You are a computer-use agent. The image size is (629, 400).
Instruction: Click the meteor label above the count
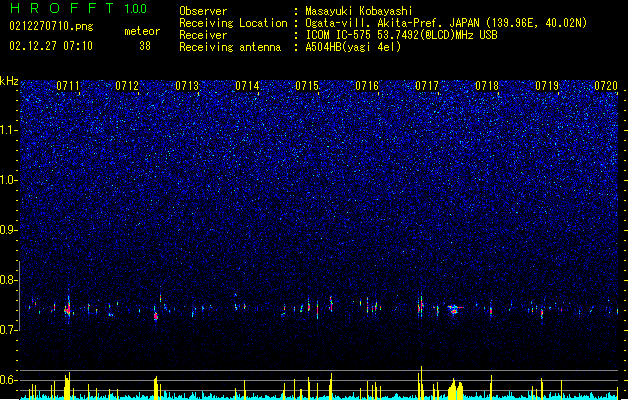pyautogui.click(x=142, y=31)
